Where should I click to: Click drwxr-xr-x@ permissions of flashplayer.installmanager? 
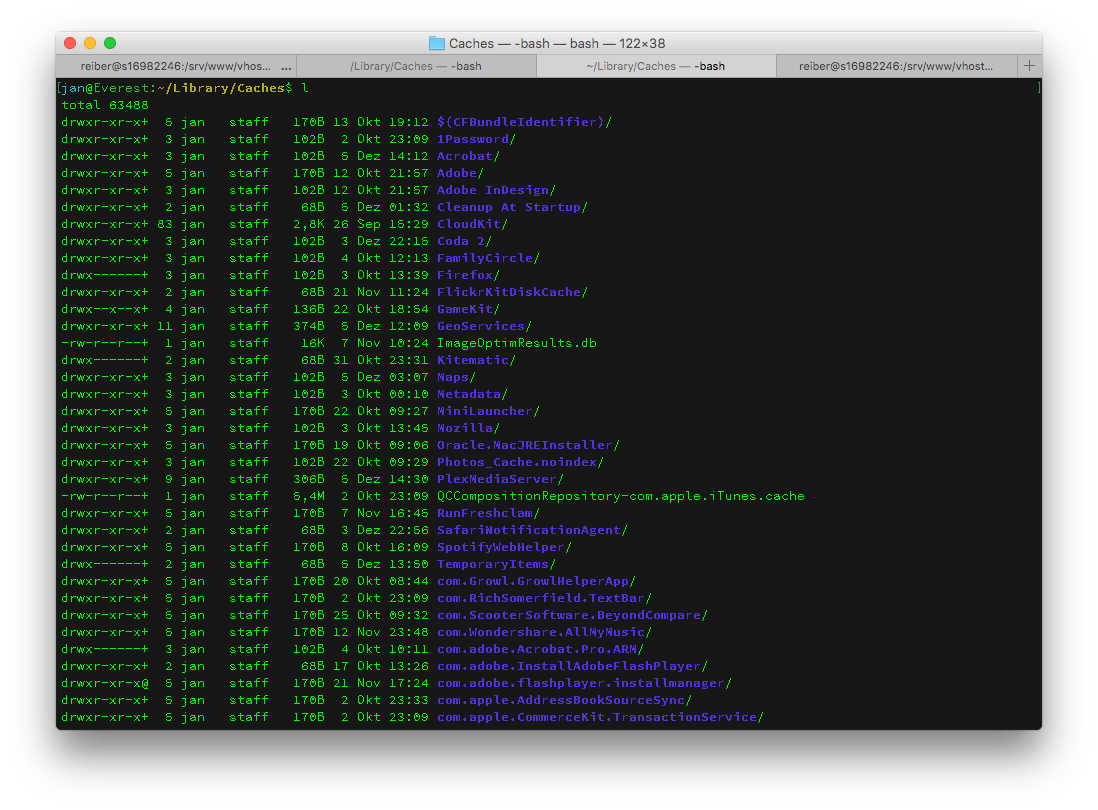click(105, 683)
